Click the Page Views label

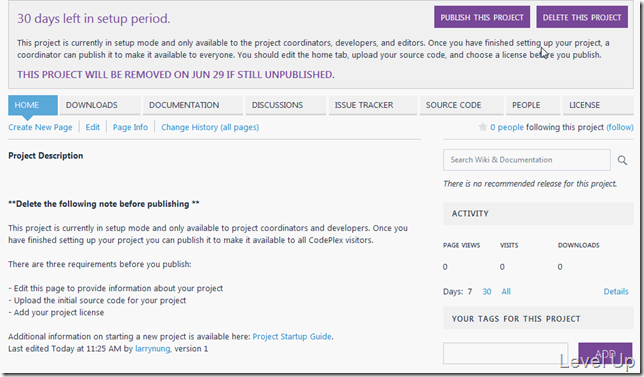(461, 245)
